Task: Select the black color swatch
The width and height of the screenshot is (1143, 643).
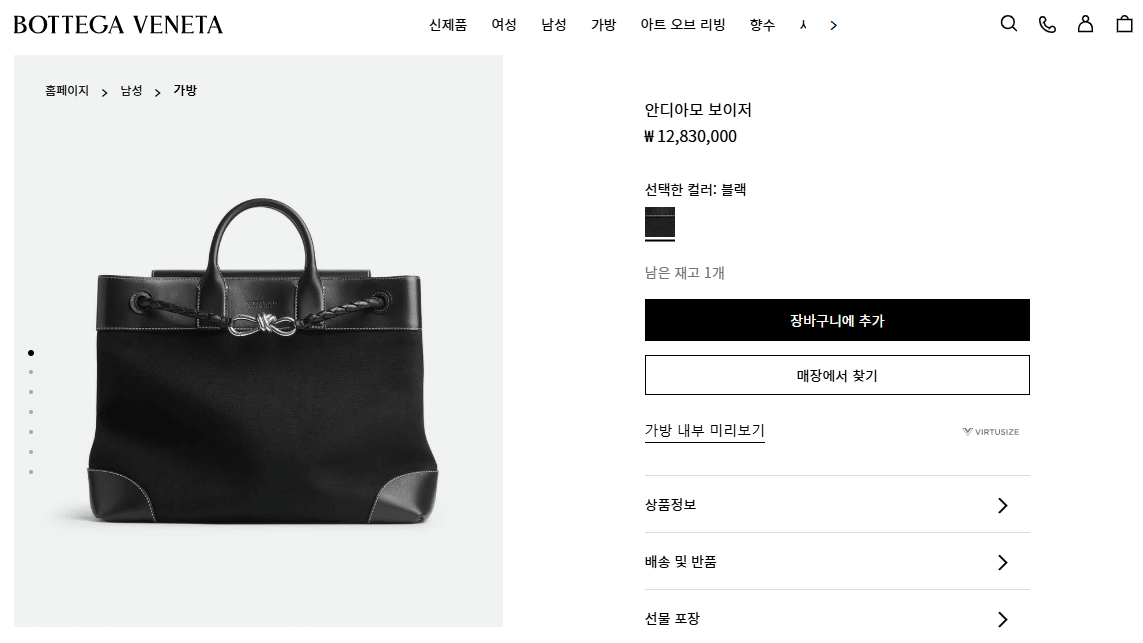Action: 660,223
